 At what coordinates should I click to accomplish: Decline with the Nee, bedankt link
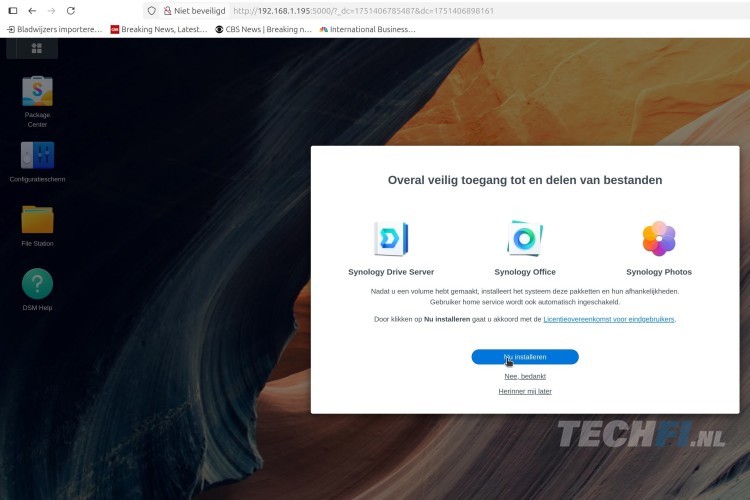coord(525,377)
